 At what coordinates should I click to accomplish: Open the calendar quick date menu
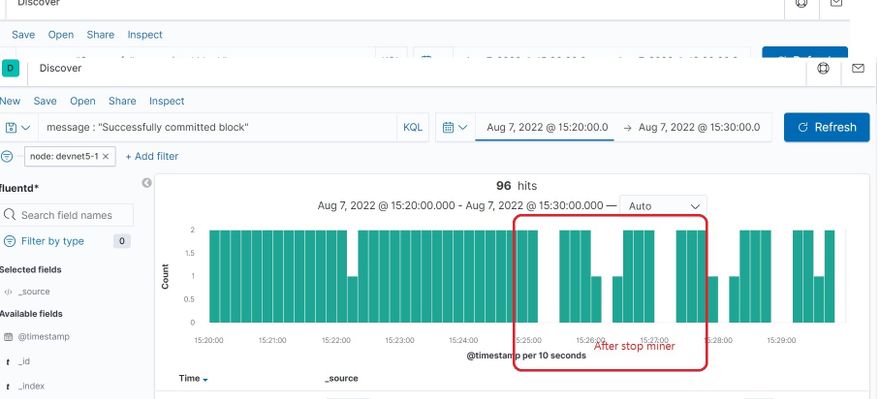455,127
